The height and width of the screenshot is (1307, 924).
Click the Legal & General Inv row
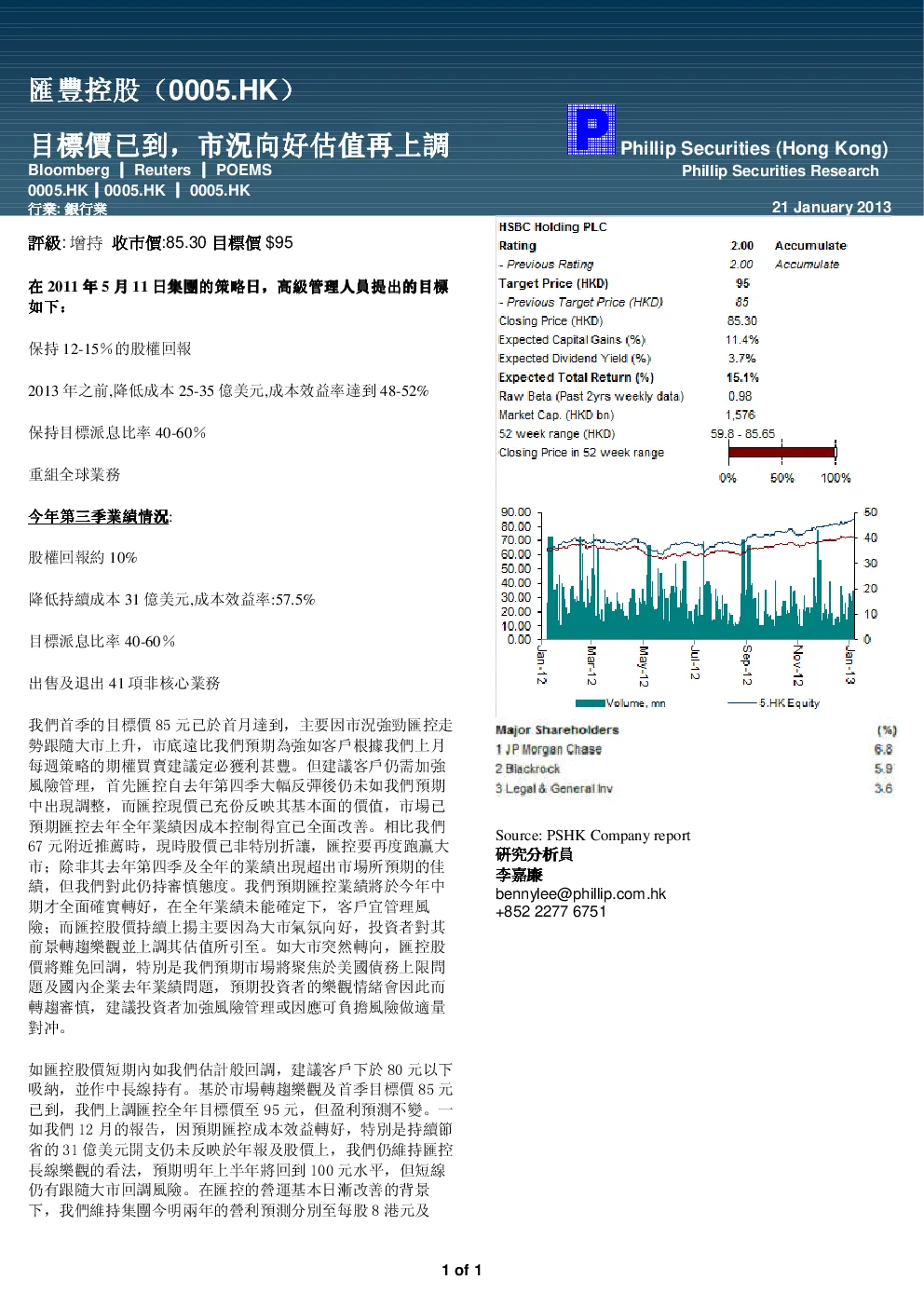coord(695,788)
